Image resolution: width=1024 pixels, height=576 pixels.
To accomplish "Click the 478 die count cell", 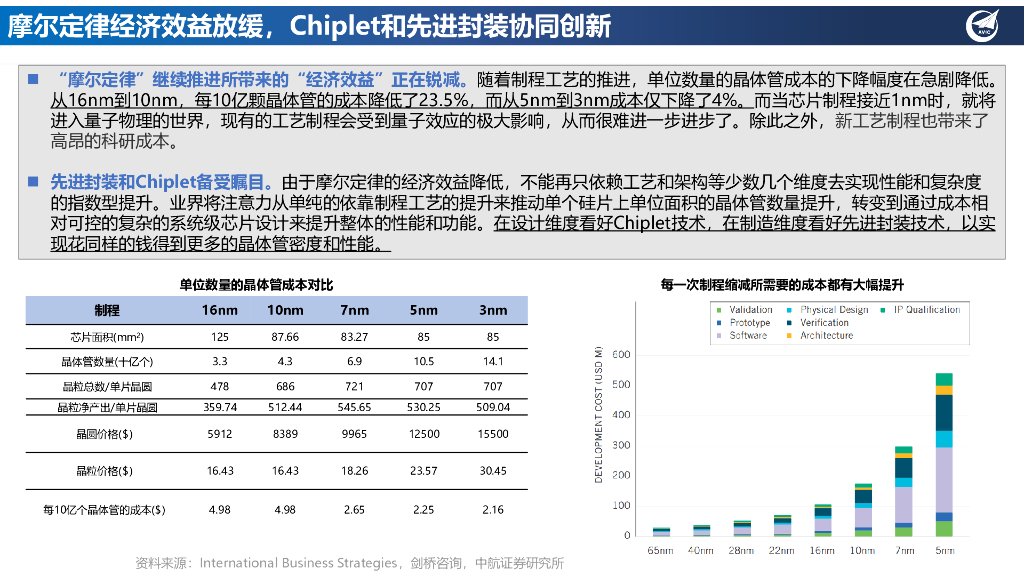I will 219,387.
